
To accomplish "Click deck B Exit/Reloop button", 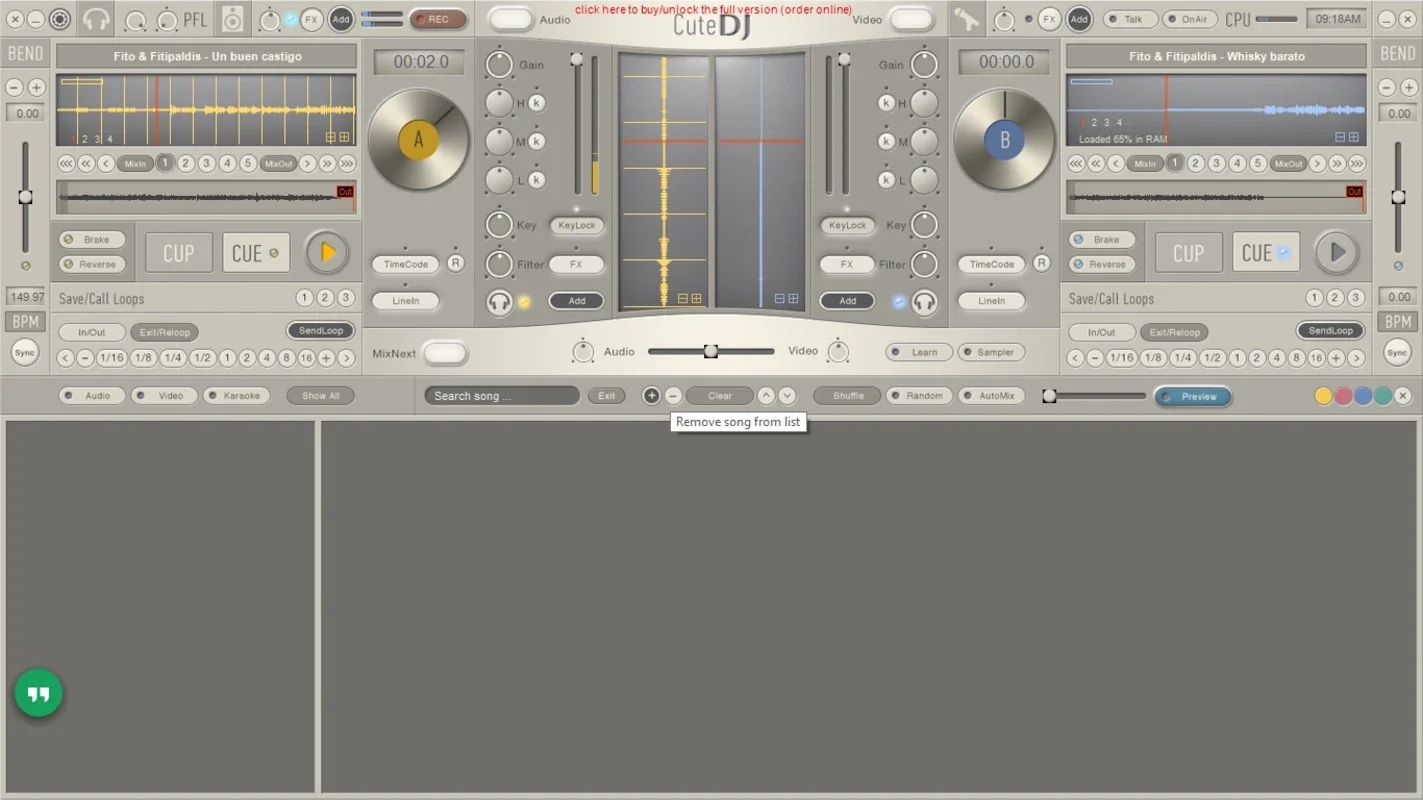I will click(x=1174, y=332).
